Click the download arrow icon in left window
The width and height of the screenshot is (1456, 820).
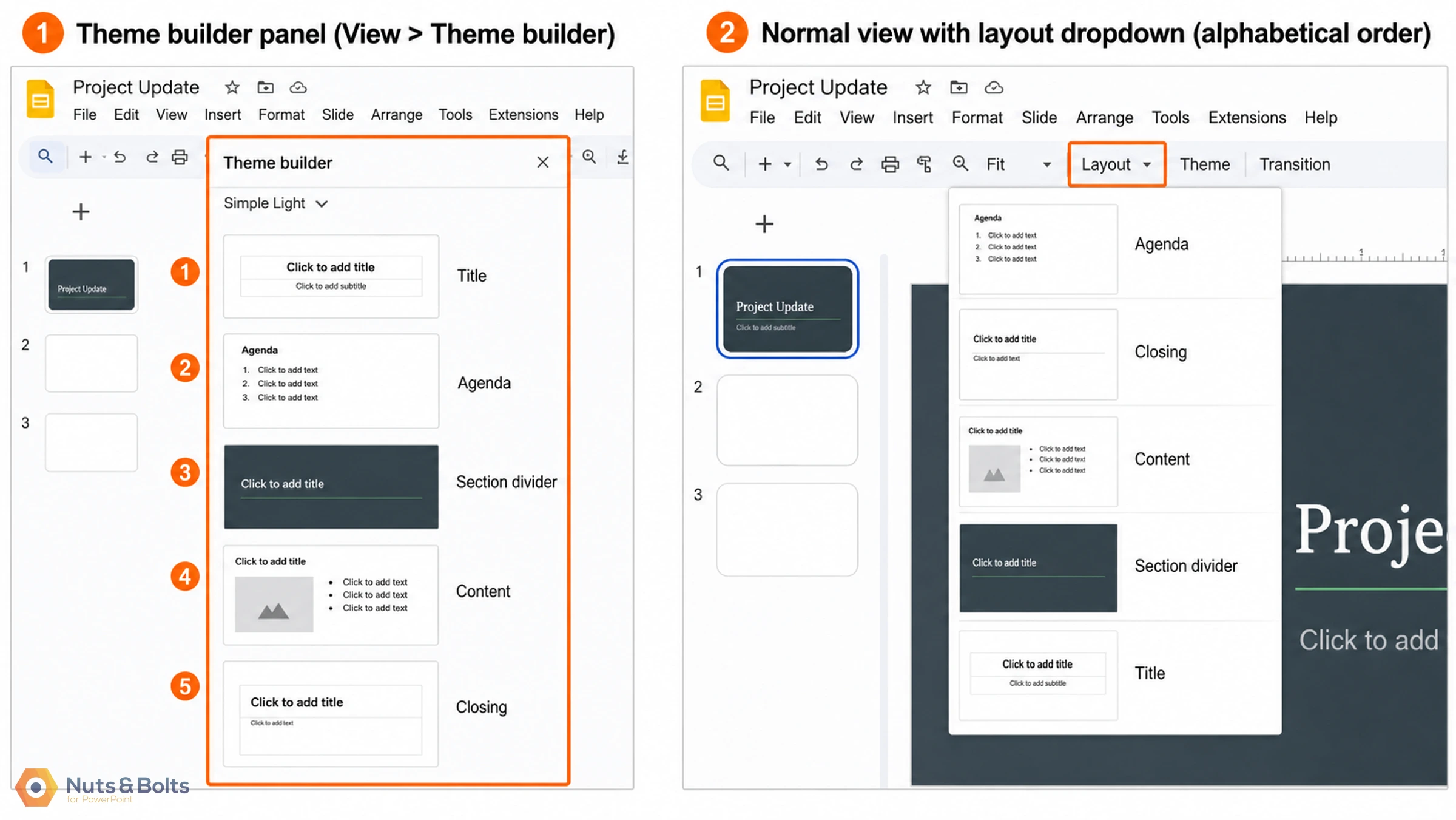click(x=623, y=157)
